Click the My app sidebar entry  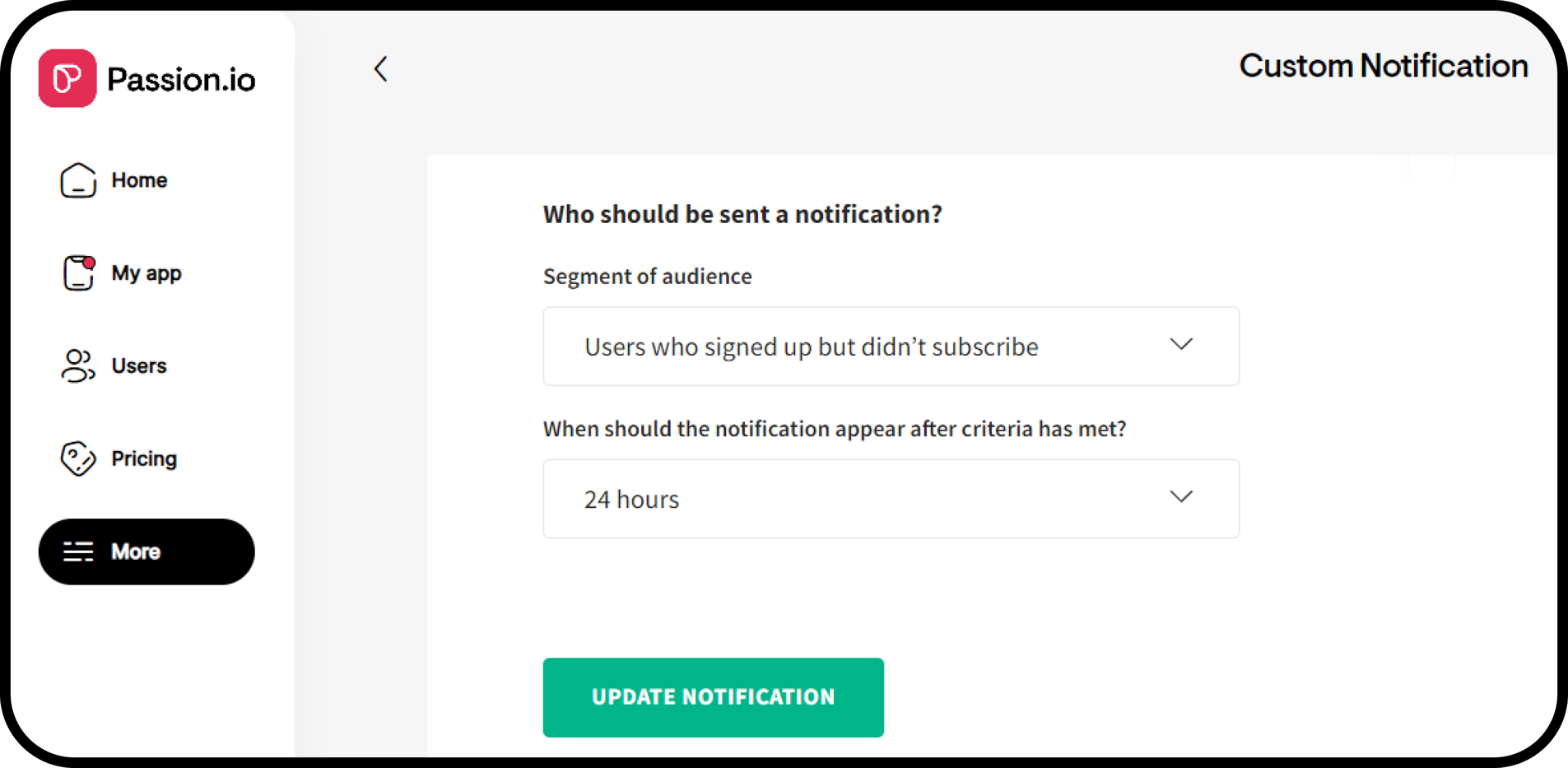coord(147,273)
